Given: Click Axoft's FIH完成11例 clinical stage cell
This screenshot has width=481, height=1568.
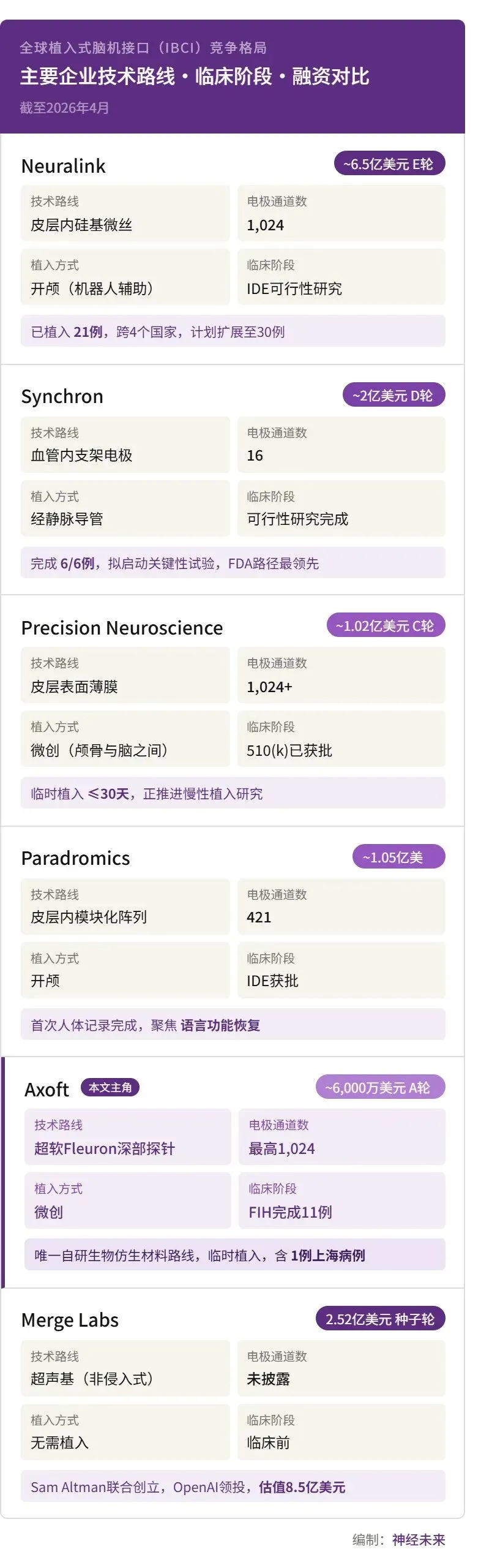Looking at the screenshot, I should click(x=342, y=1200).
